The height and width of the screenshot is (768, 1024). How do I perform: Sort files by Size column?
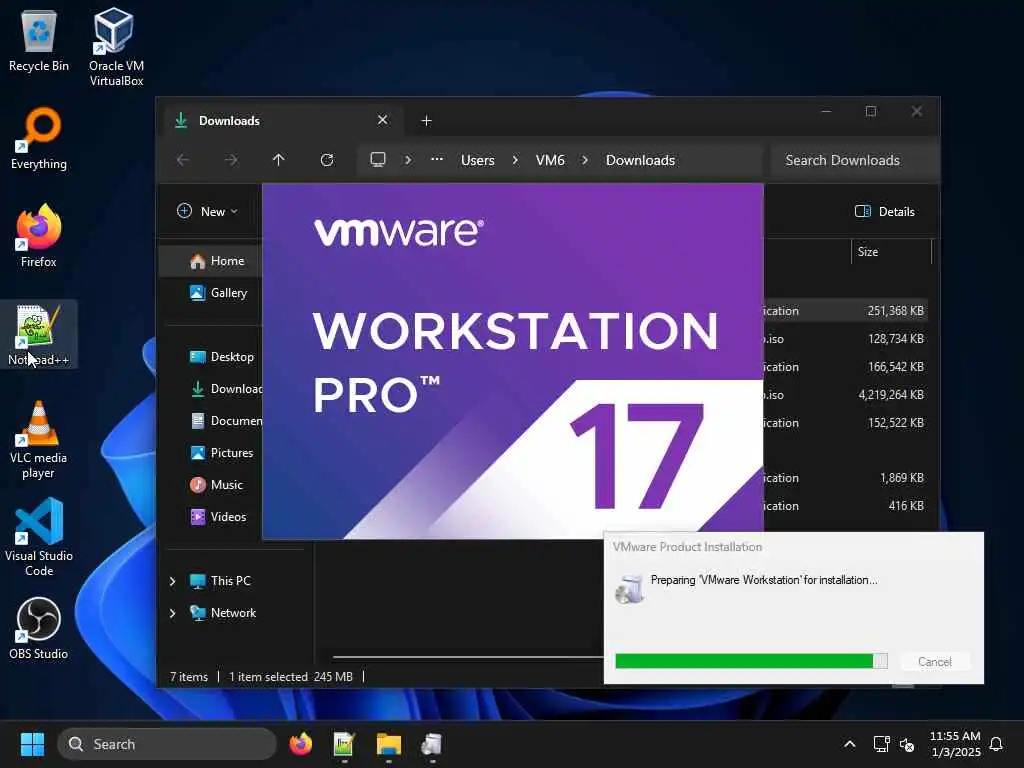tap(891, 251)
